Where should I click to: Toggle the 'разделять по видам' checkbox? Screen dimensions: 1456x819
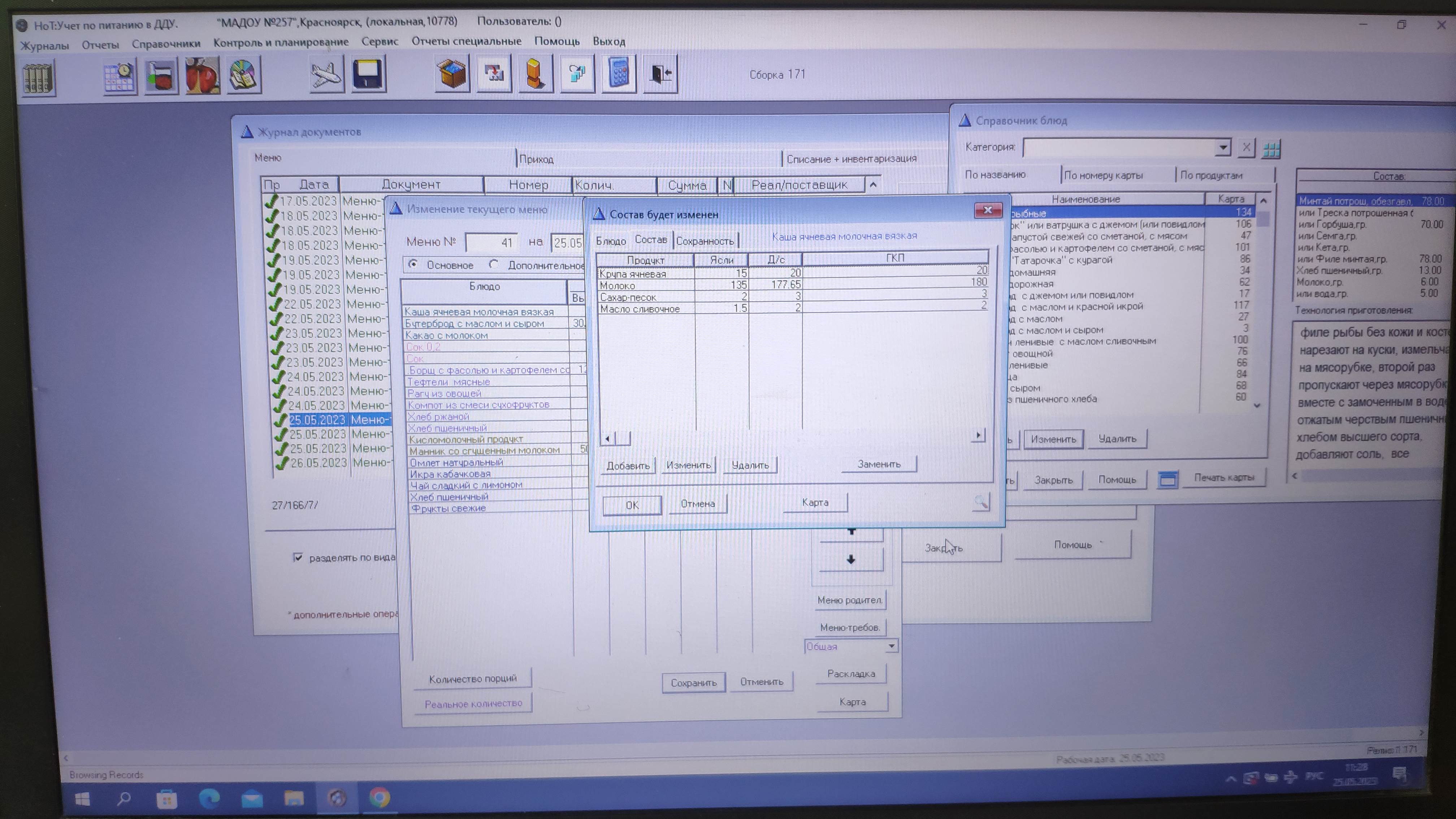(298, 557)
